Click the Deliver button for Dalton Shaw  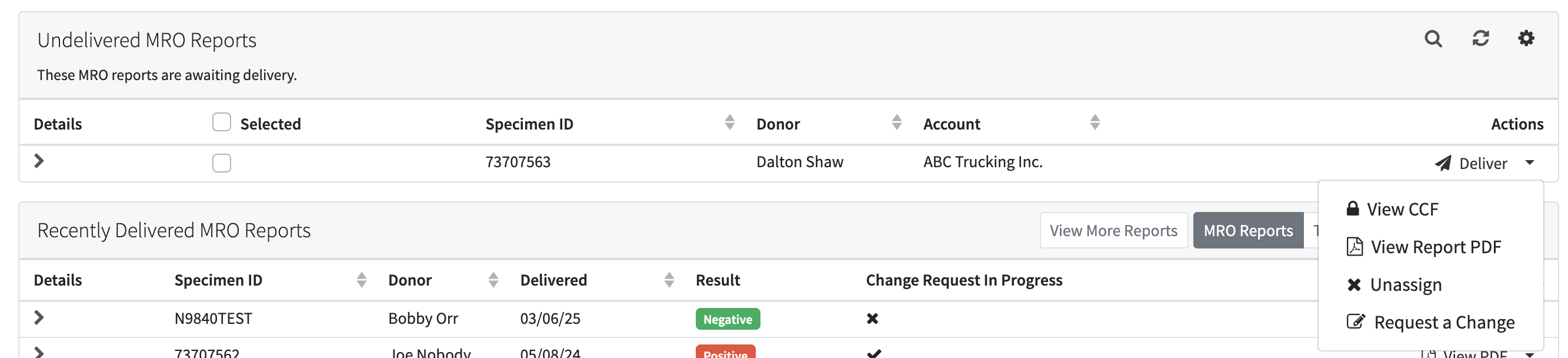[1471, 164]
